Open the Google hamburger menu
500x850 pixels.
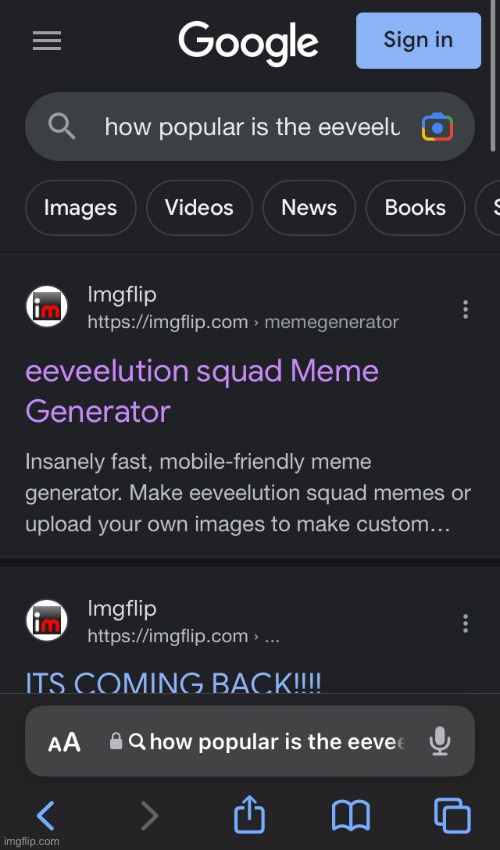pos(47,41)
